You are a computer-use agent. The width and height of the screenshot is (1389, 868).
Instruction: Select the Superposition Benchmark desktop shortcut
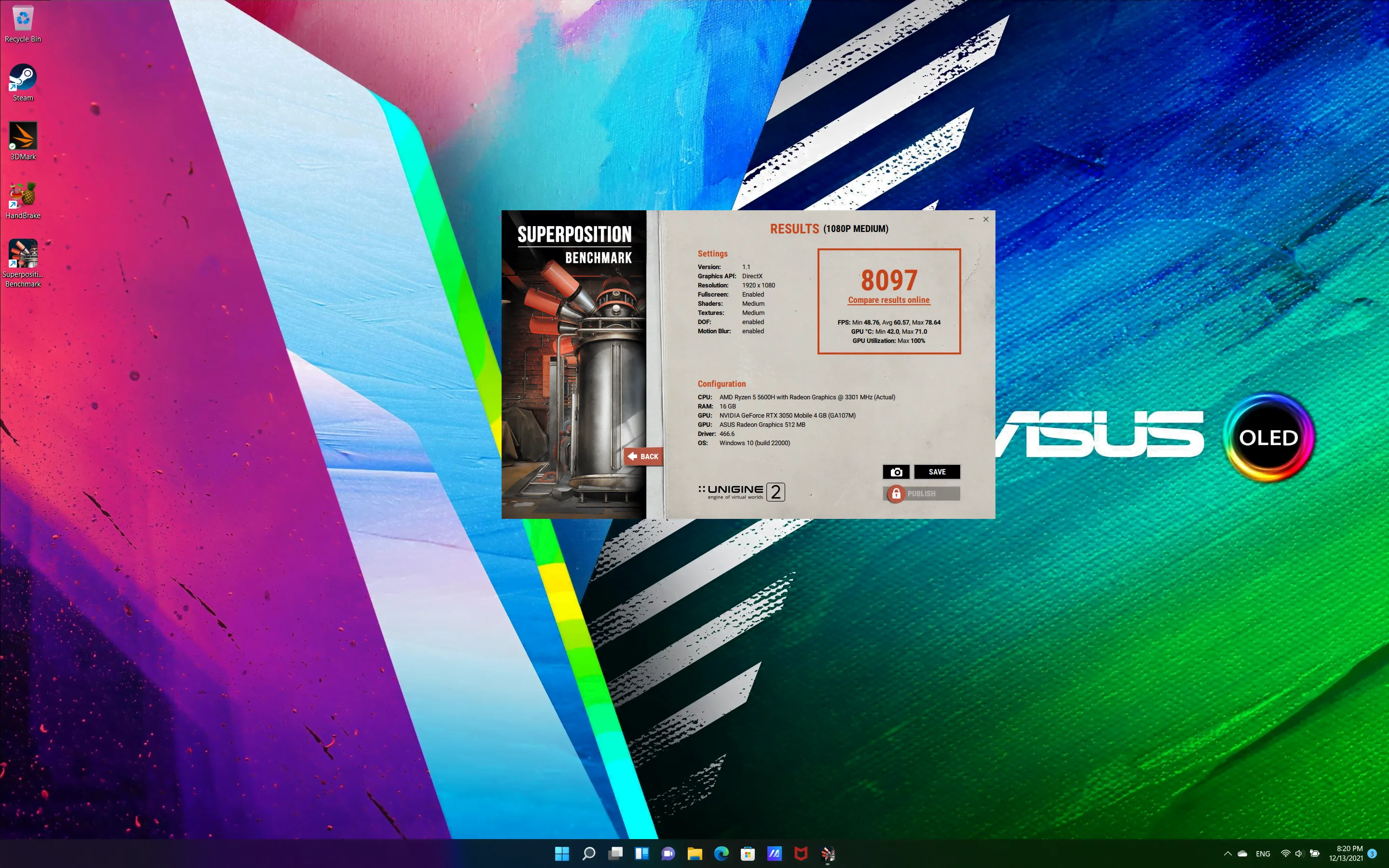click(23, 263)
